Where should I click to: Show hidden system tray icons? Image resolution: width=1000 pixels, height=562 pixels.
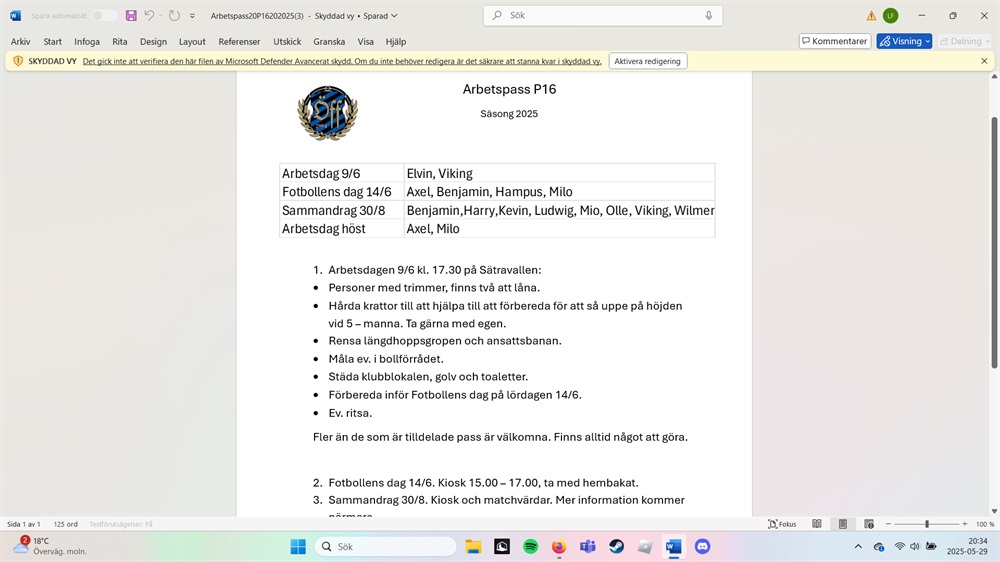point(857,547)
